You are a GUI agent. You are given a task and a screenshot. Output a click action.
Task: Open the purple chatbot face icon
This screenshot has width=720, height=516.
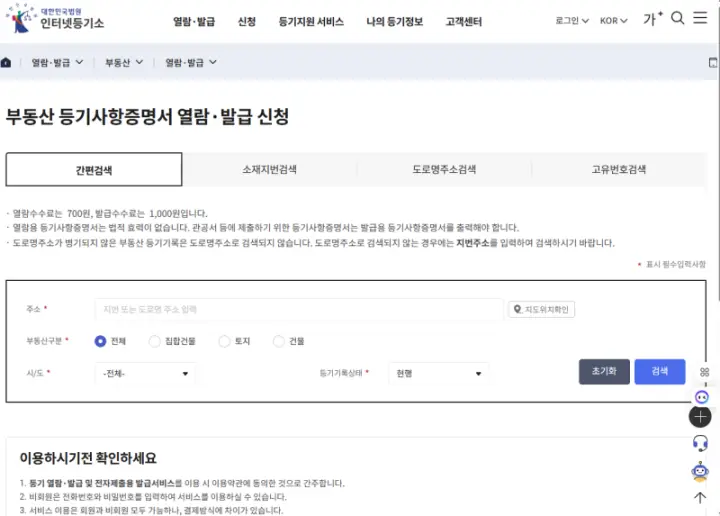point(701,397)
